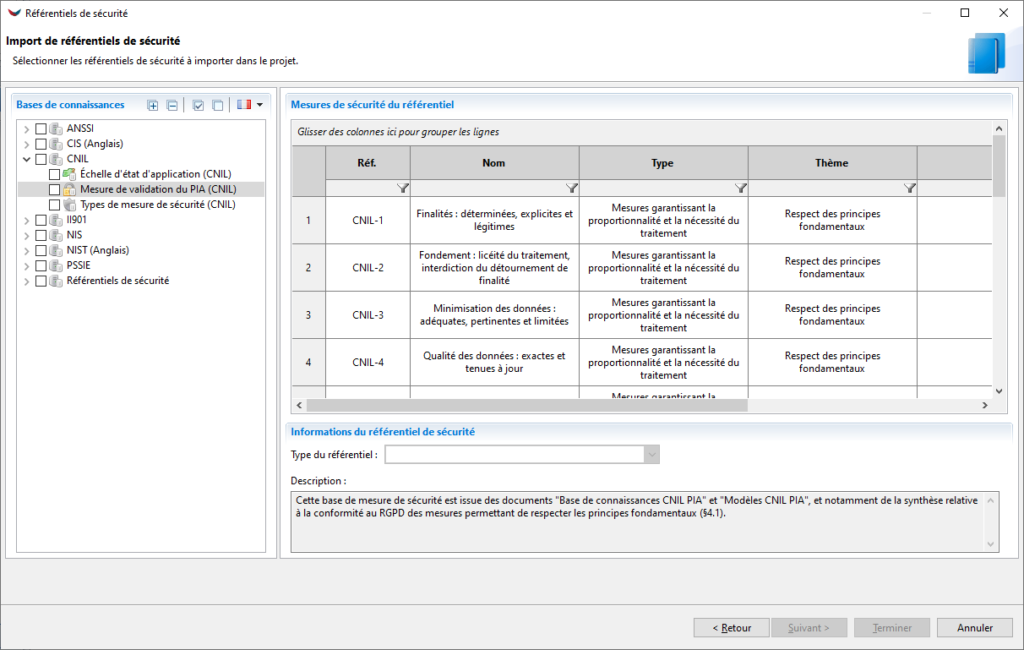Enable the ANSSI referential checkbox
Viewport: 1024px width, 650px height.
(39, 128)
